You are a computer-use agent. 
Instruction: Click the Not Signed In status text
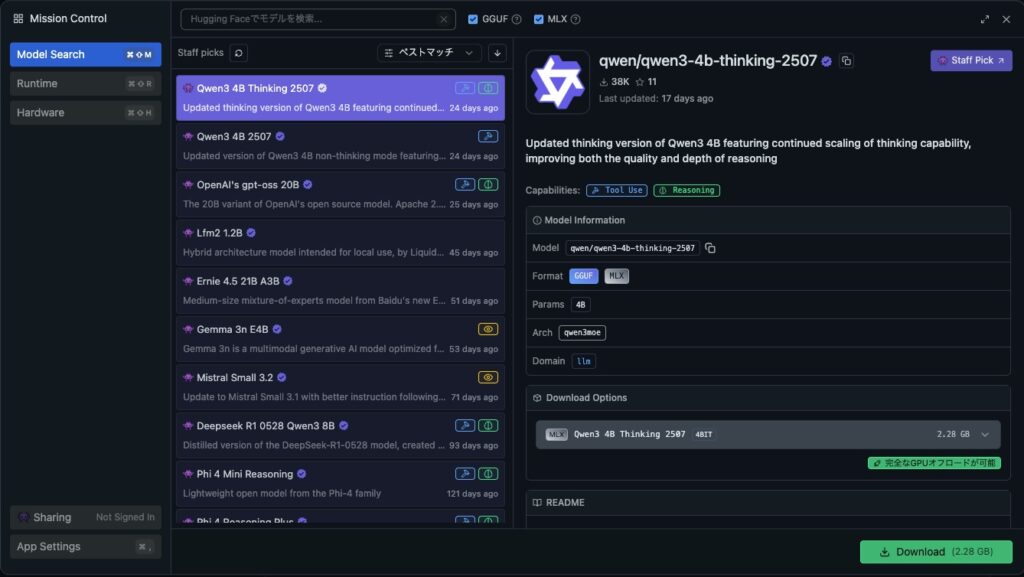(125, 518)
